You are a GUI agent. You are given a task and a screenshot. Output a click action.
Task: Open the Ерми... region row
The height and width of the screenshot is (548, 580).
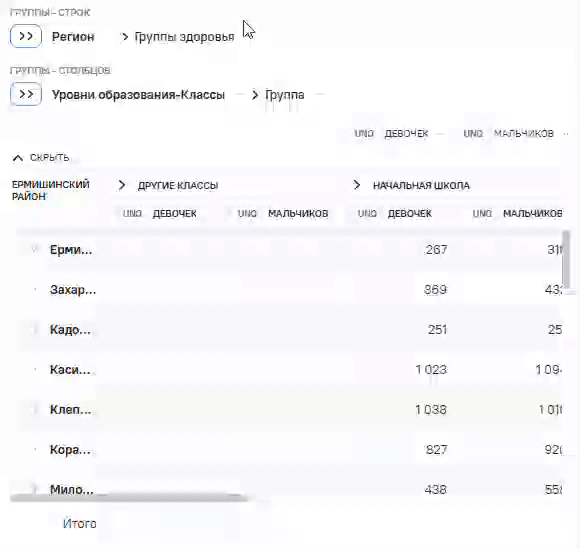(x=71, y=250)
